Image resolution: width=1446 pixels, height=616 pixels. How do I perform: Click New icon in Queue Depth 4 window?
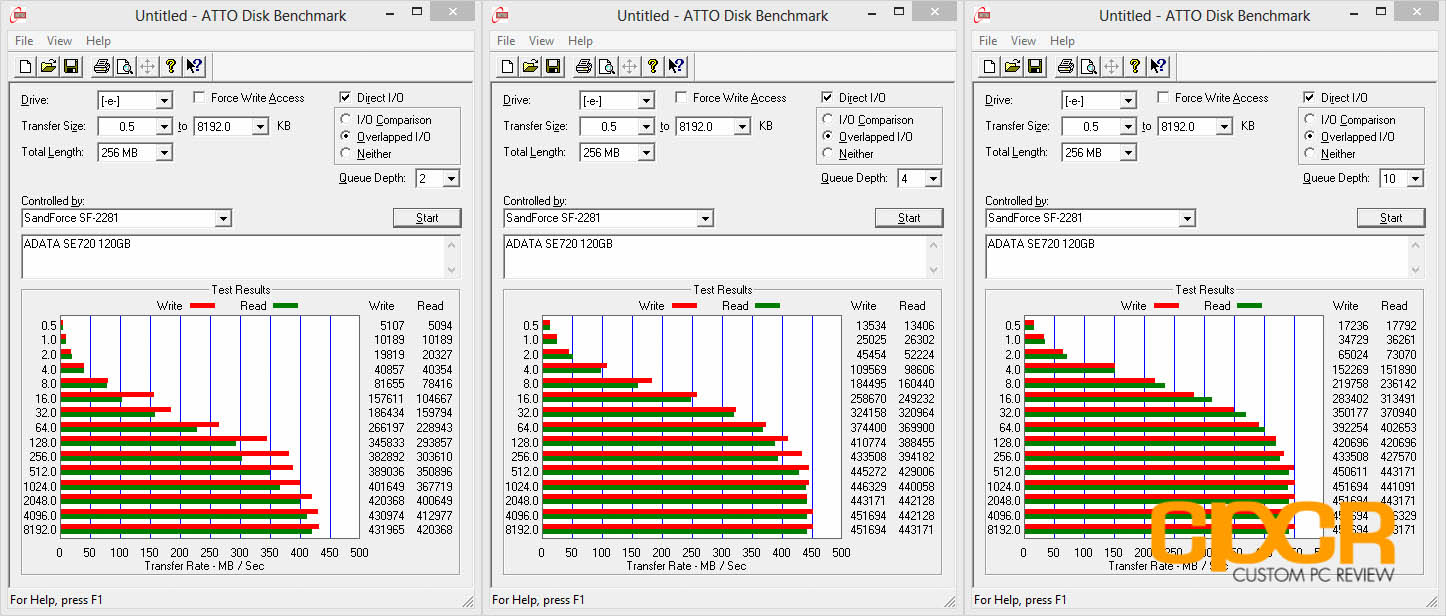click(x=507, y=66)
